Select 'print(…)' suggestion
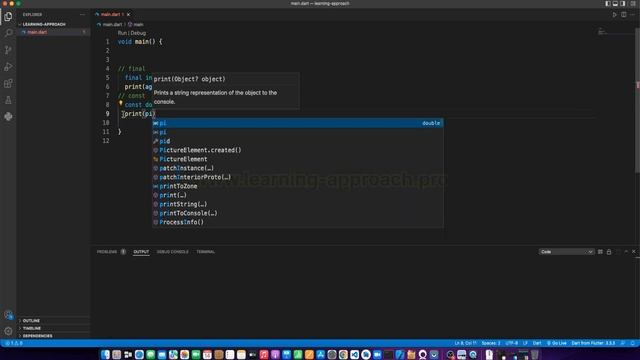The height and width of the screenshot is (360, 640). 298,195
